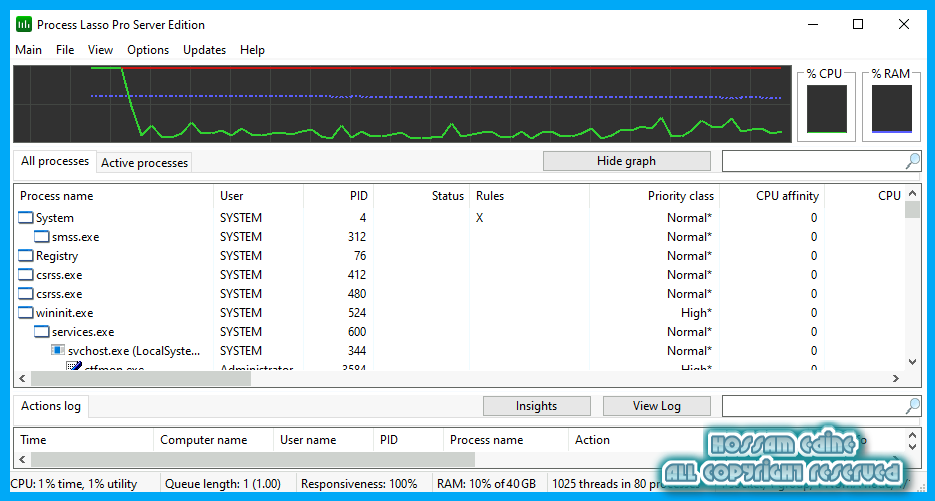The width and height of the screenshot is (935, 501).
Task: Select the services.exe process row
Action: (459, 332)
